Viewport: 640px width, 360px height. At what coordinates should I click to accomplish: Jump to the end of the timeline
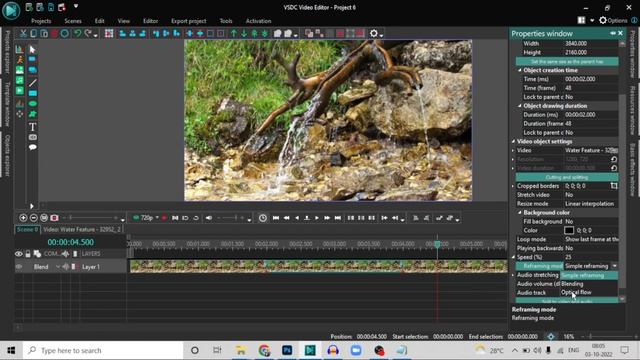point(338,218)
